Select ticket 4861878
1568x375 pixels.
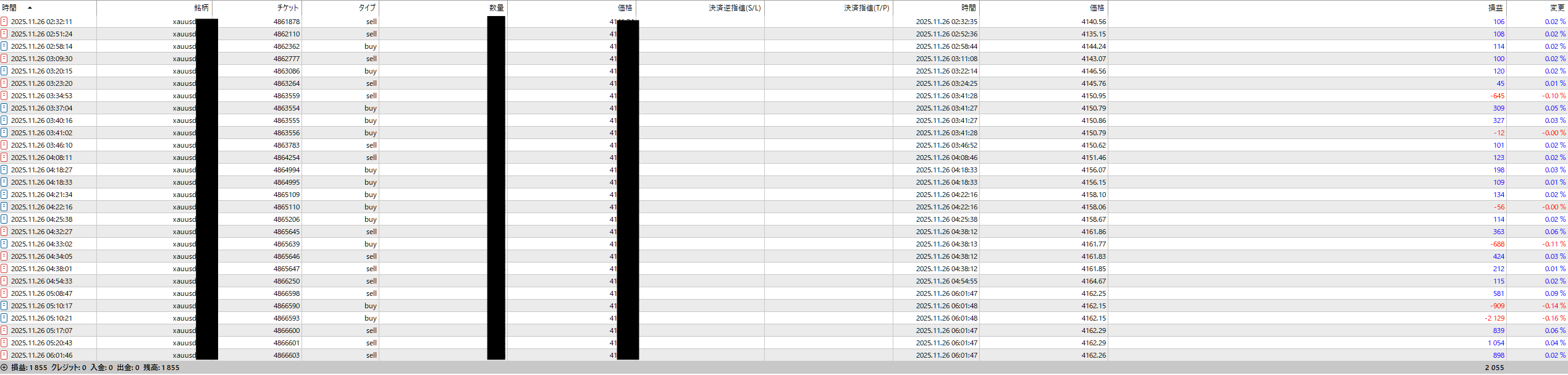(287, 22)
